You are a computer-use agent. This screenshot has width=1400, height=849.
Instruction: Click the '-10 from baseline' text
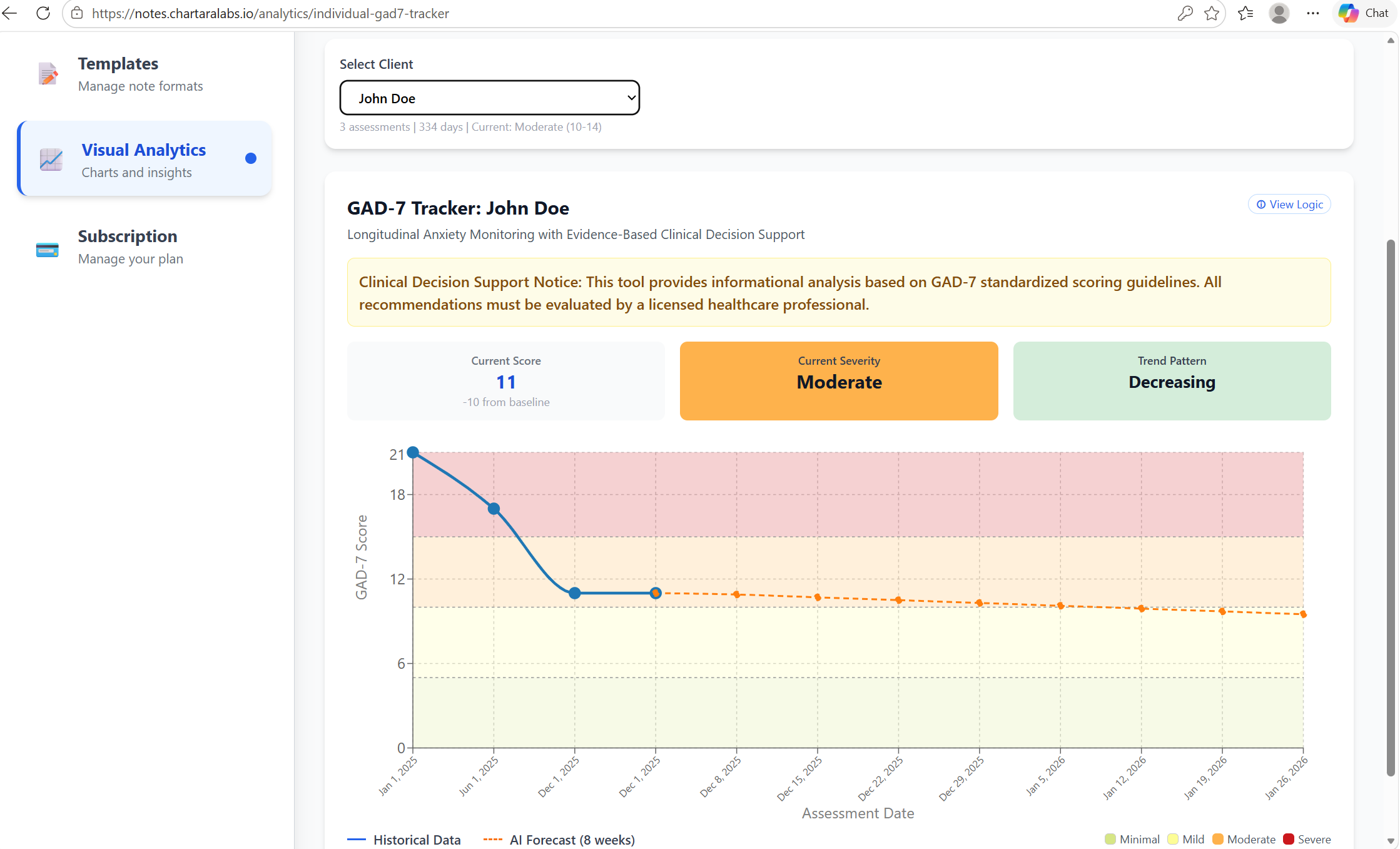506,402
